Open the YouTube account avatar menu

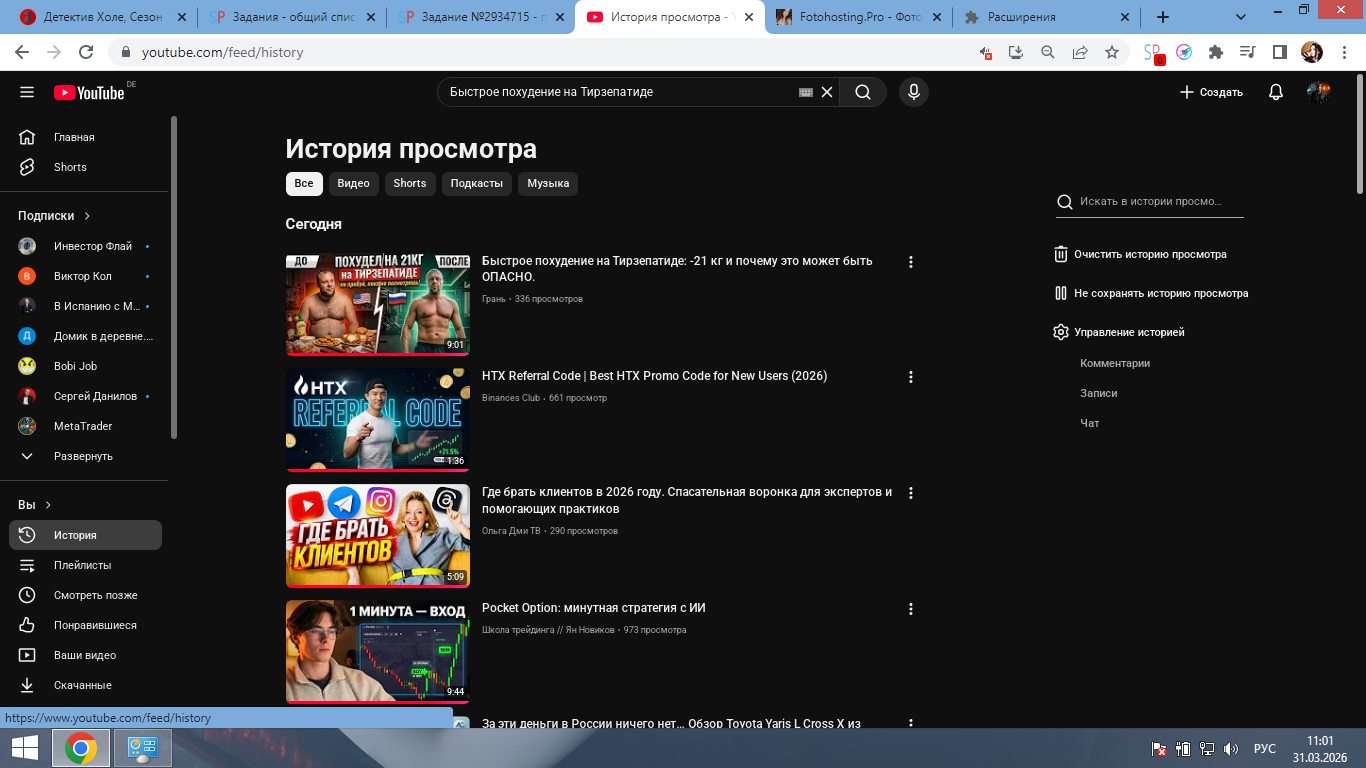1319,92
